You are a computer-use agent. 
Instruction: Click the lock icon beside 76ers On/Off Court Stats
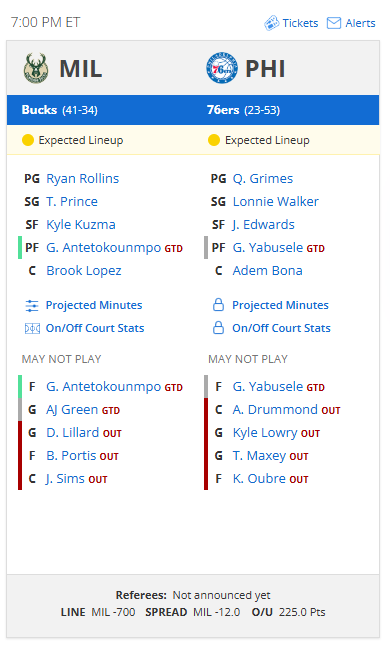218,328
